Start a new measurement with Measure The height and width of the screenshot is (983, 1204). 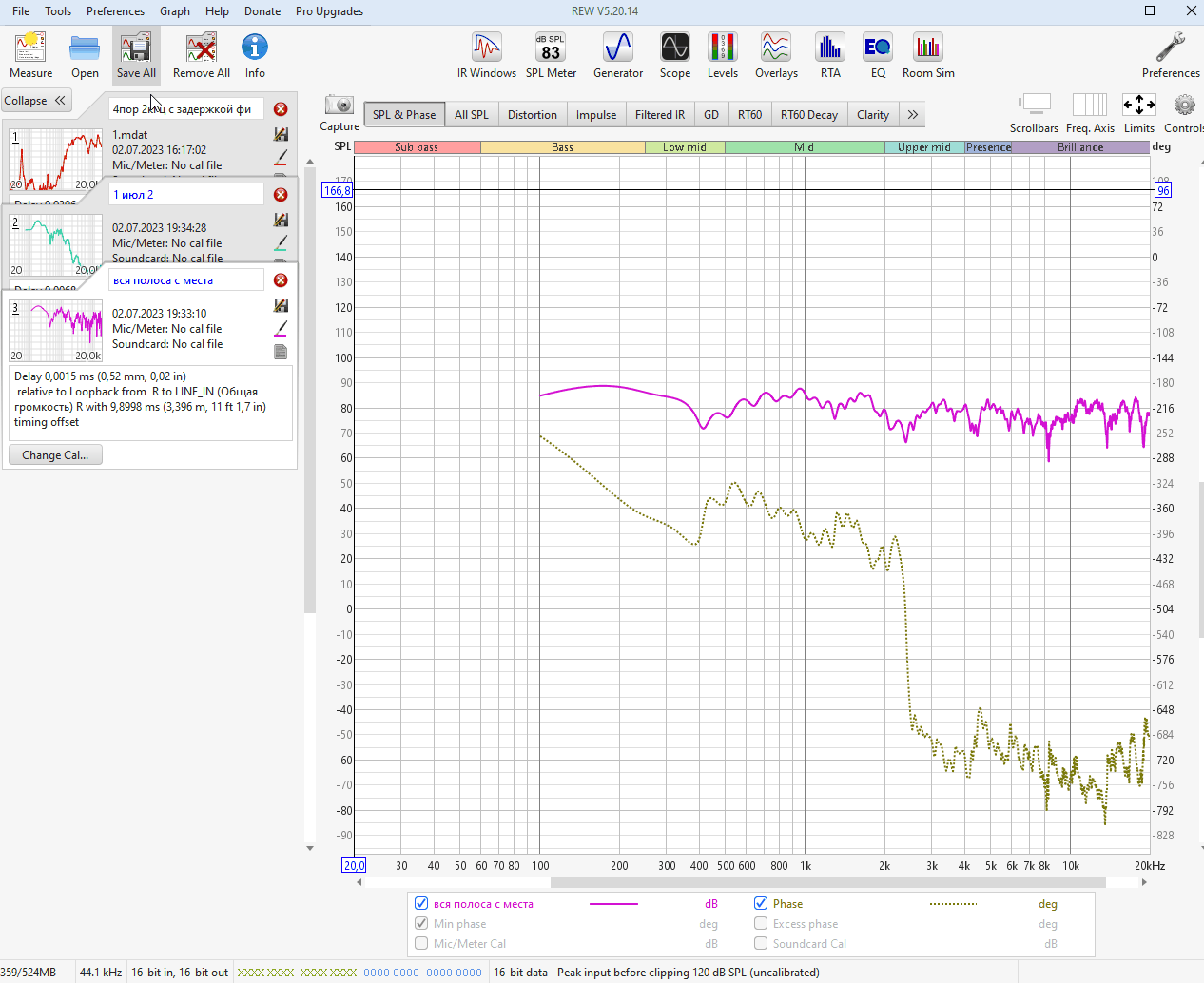click(30, 55)
